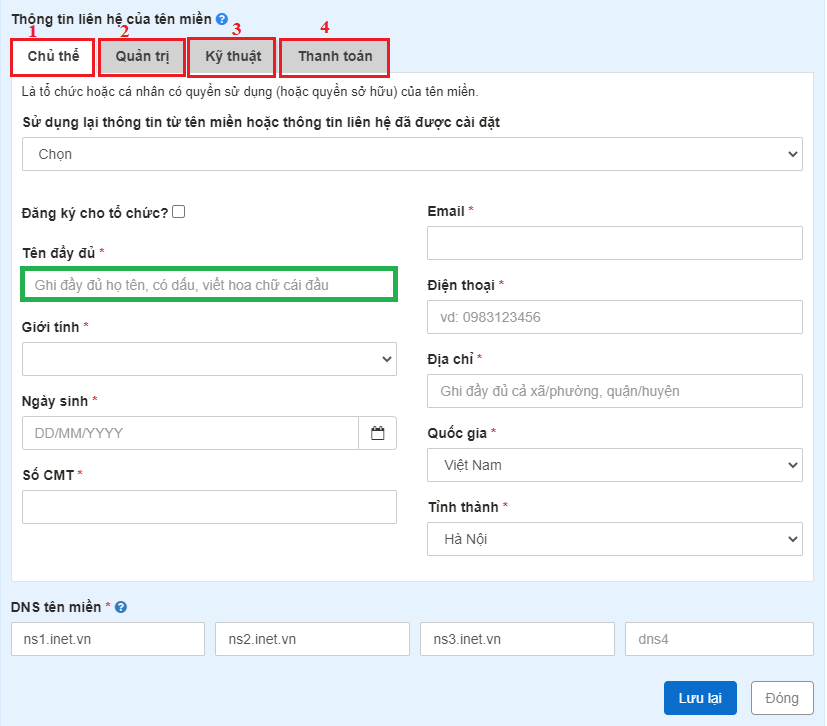Click the Lưu lại button
This screenshot has width=827, height=726.
click(x=700, y=698)
